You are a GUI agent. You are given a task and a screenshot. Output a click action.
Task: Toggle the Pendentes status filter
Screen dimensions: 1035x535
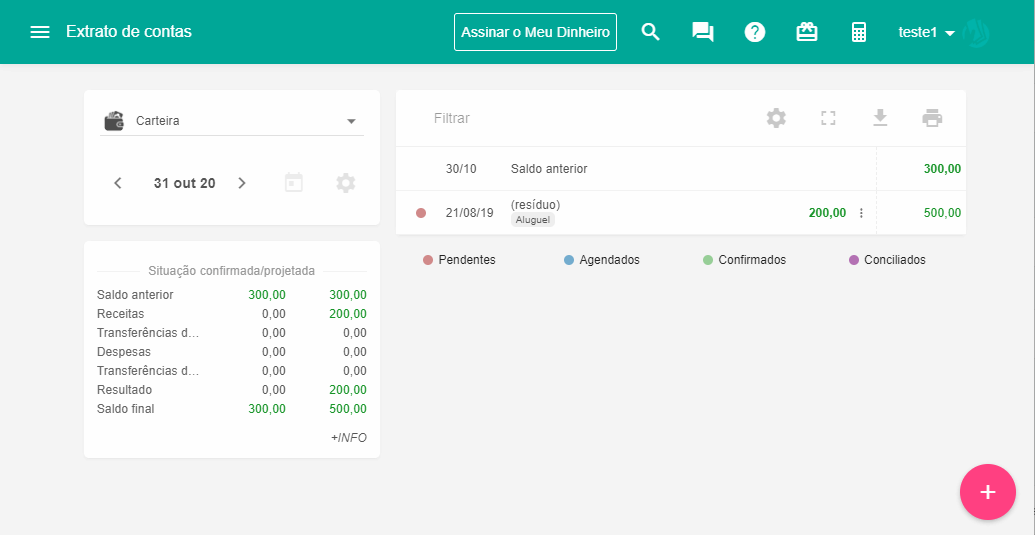(460, 260)
